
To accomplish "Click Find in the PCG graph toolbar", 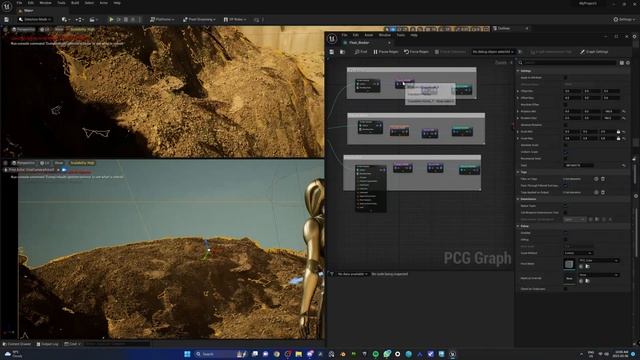I will click(361, 52).
